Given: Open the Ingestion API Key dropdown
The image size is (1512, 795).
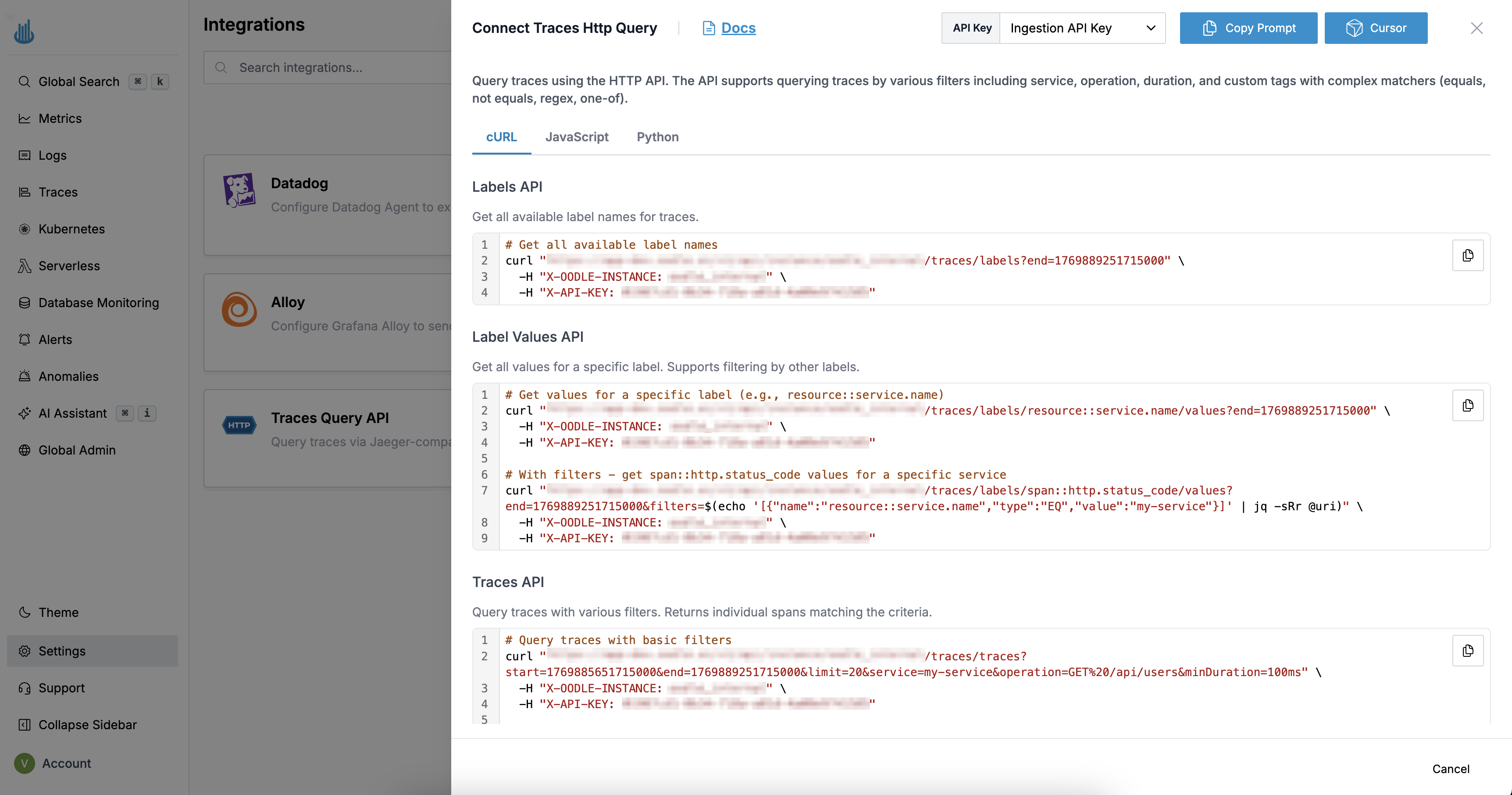Looking at the screenshot, I should (x=1083, y=28).
